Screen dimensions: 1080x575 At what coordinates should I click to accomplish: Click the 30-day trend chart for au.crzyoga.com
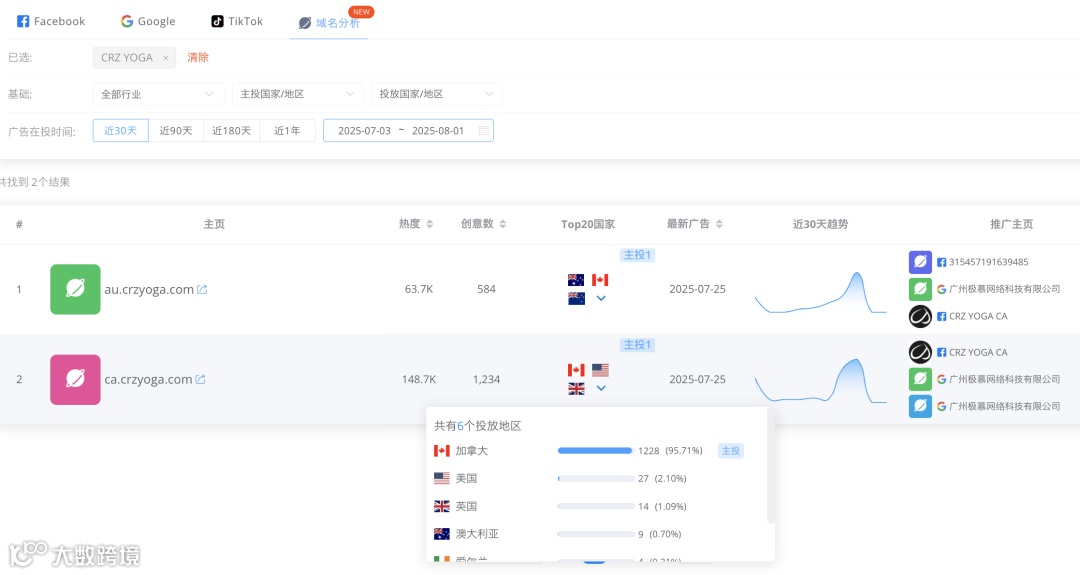(820, 293)
